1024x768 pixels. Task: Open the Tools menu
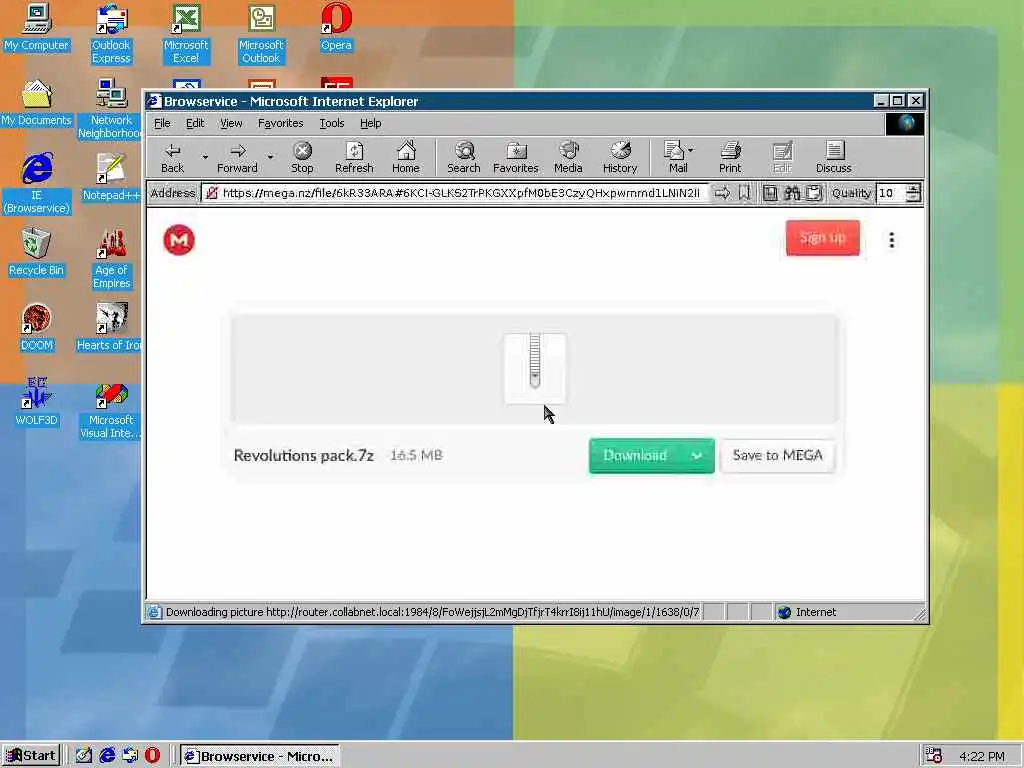point(332,123)
